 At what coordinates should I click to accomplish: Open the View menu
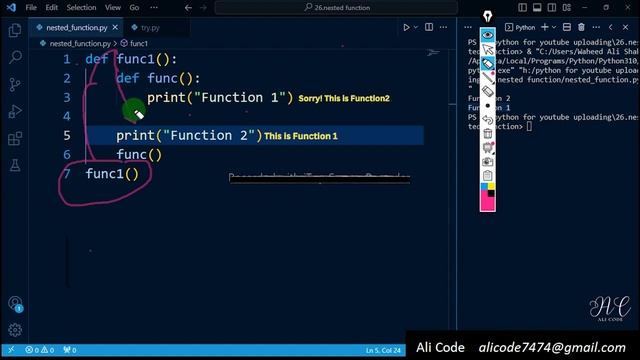tap(113, 7)
